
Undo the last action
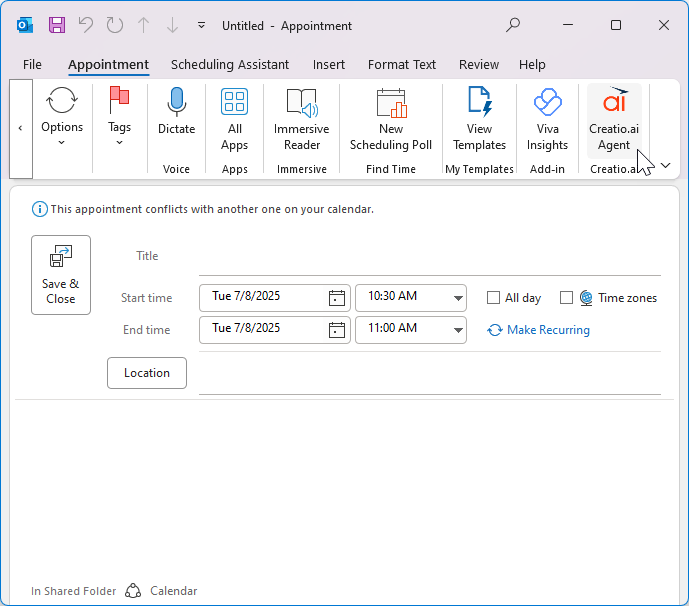click(x=86, y=25)
